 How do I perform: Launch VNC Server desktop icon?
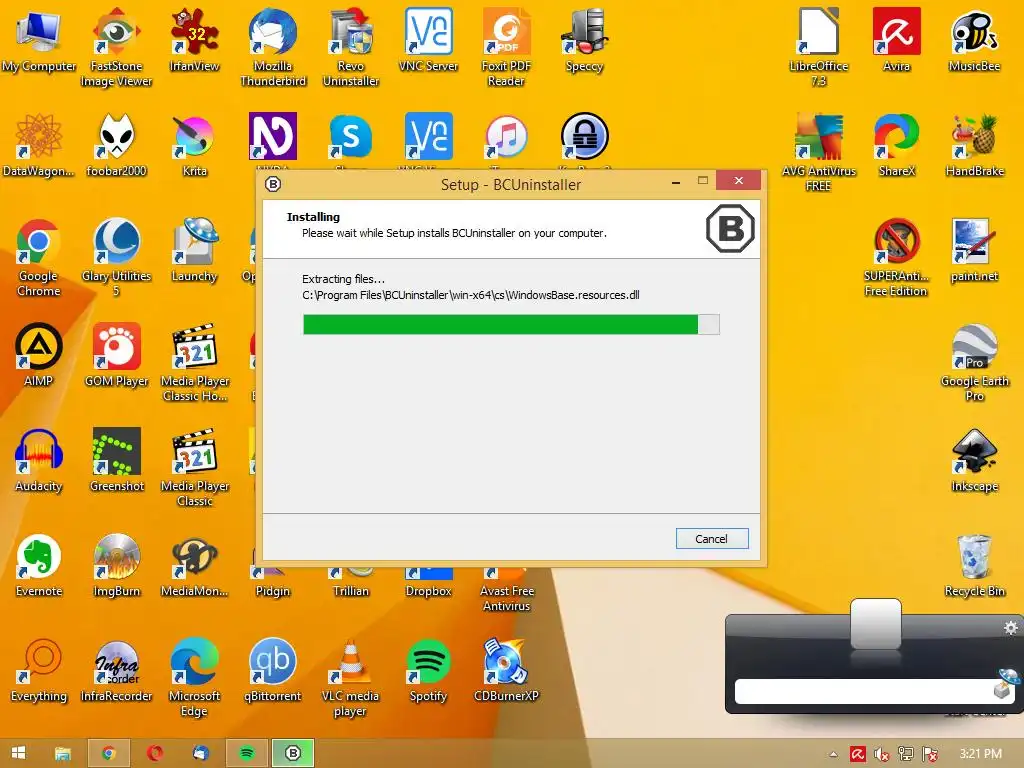[428, 41]
